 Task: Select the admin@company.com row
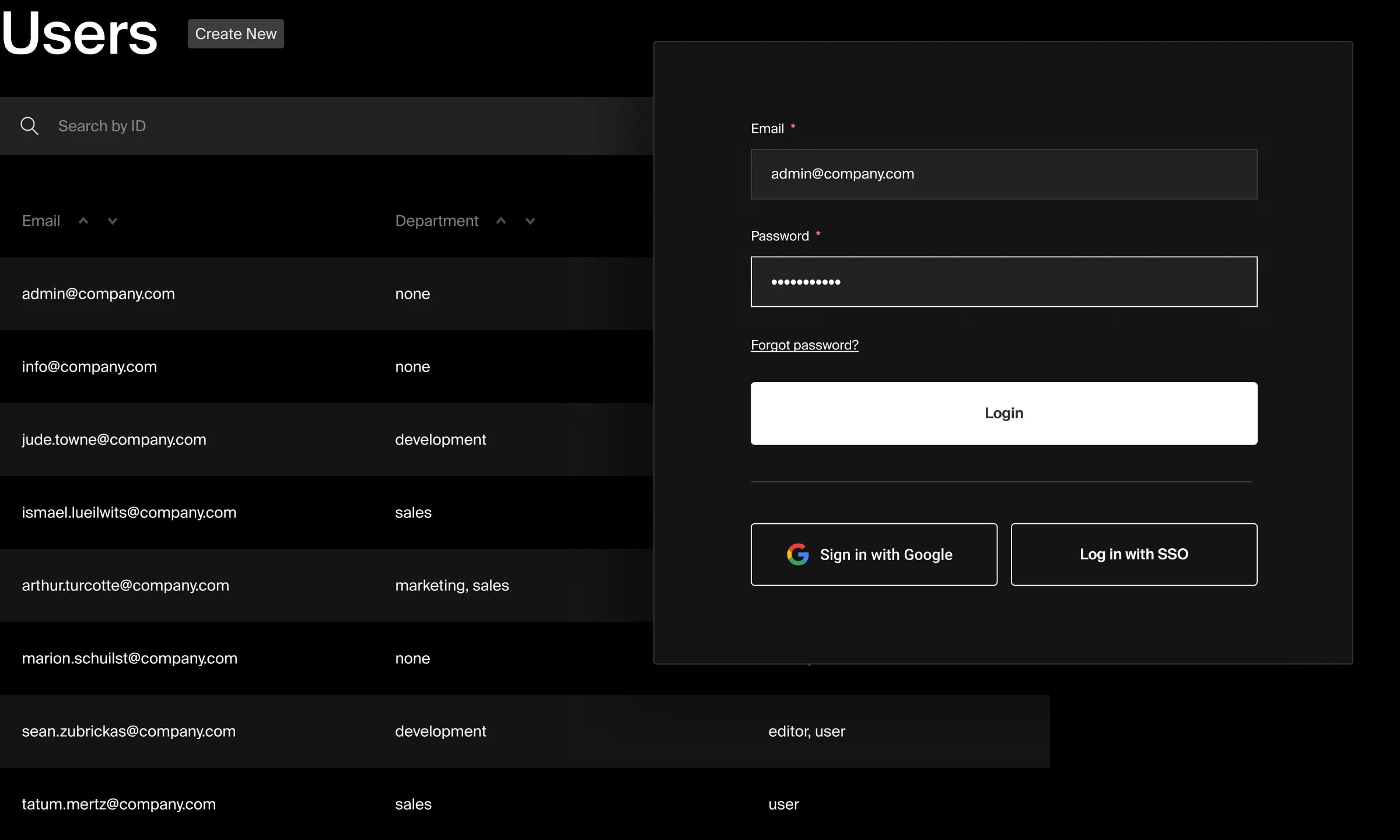click(233, 293)
